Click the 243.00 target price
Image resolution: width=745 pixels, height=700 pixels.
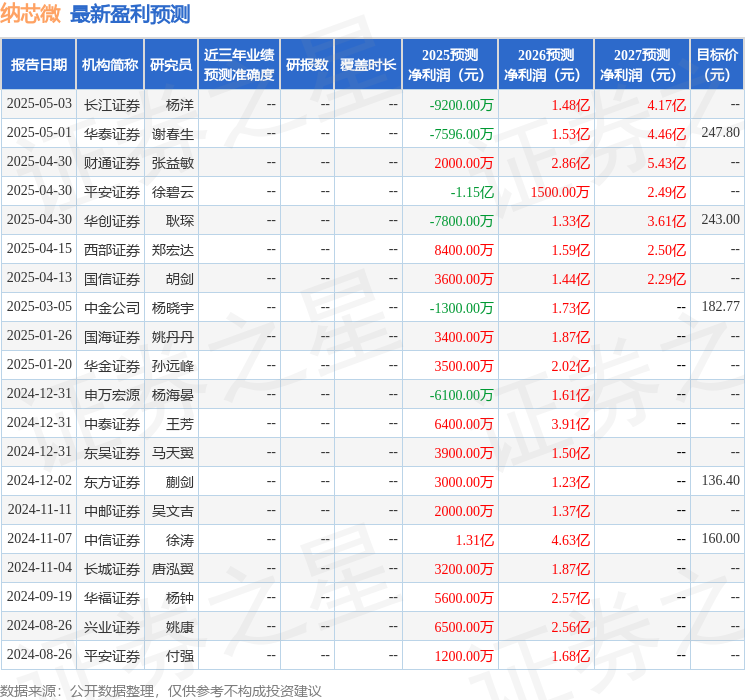(720, 220)
